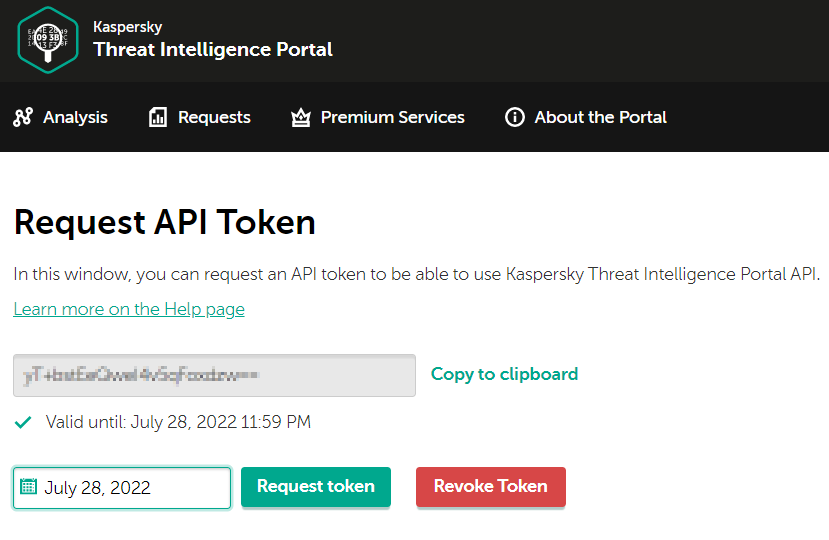Follow the Learn more on Help page link
The width and height of the screenshot is (829, 540).
[x=129, y=309]
